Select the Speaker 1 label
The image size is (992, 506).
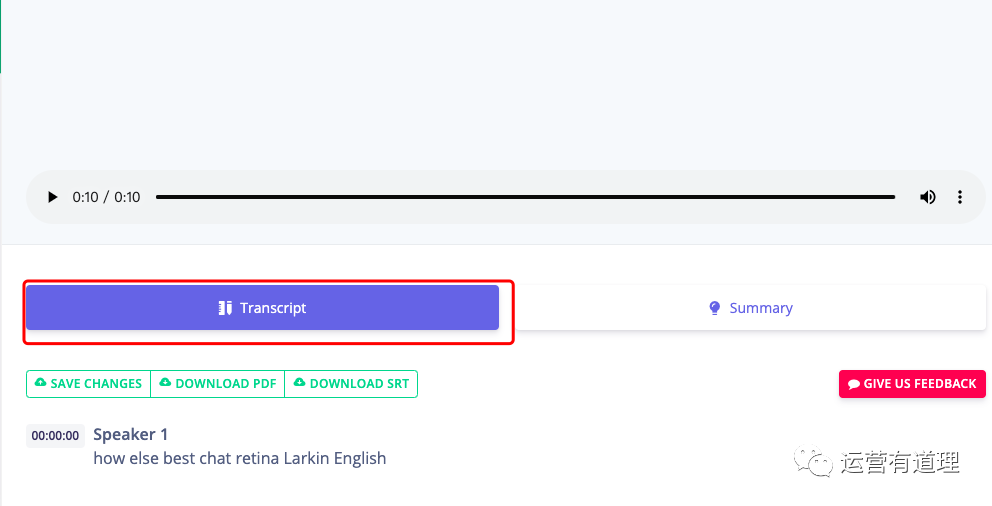pos(131,434)
